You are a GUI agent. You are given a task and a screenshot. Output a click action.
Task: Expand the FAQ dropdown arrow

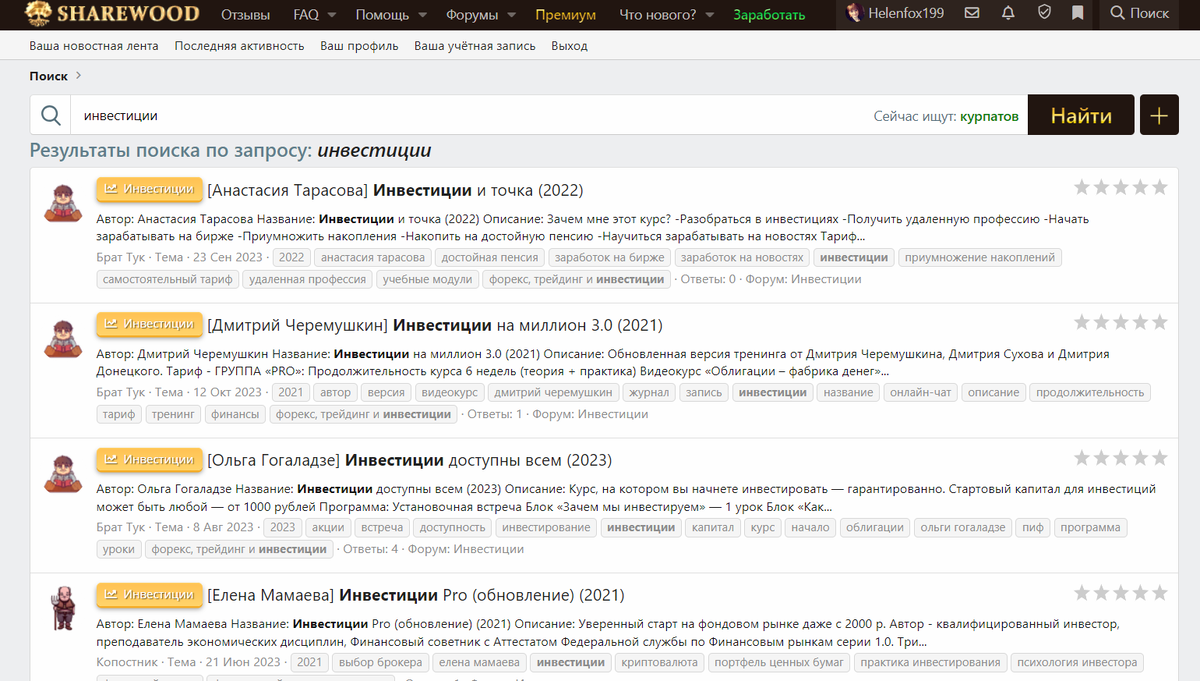(332, 15)
